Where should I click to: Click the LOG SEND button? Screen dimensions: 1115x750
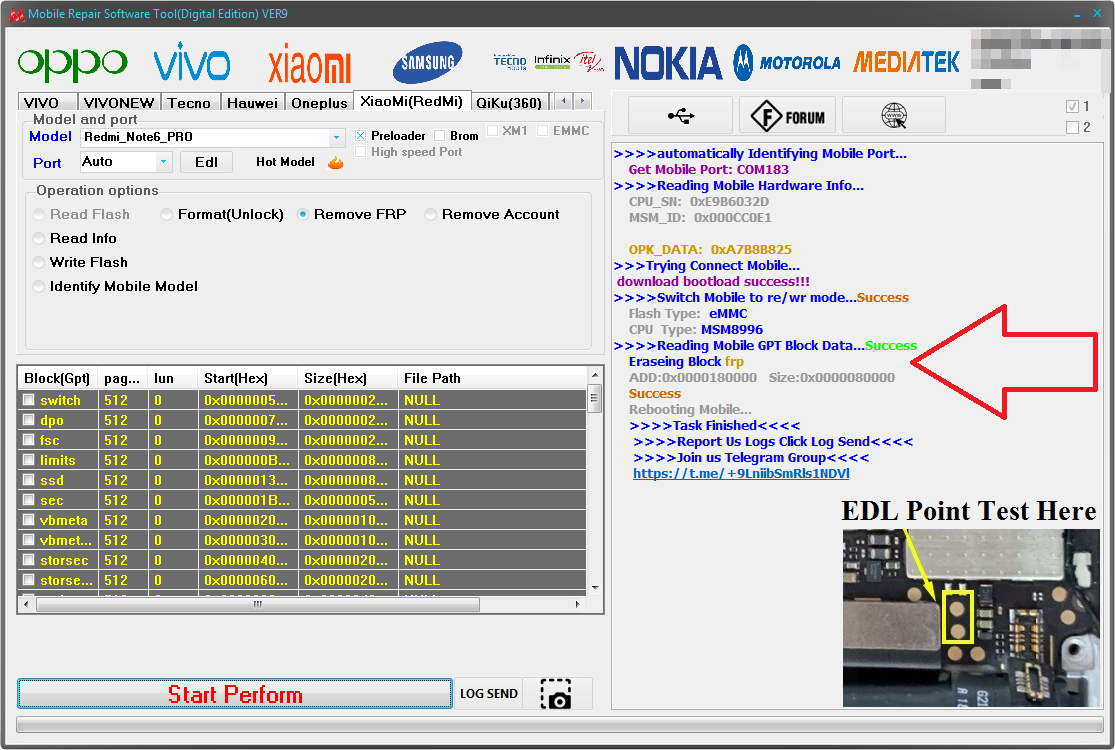tap(489, 694)
